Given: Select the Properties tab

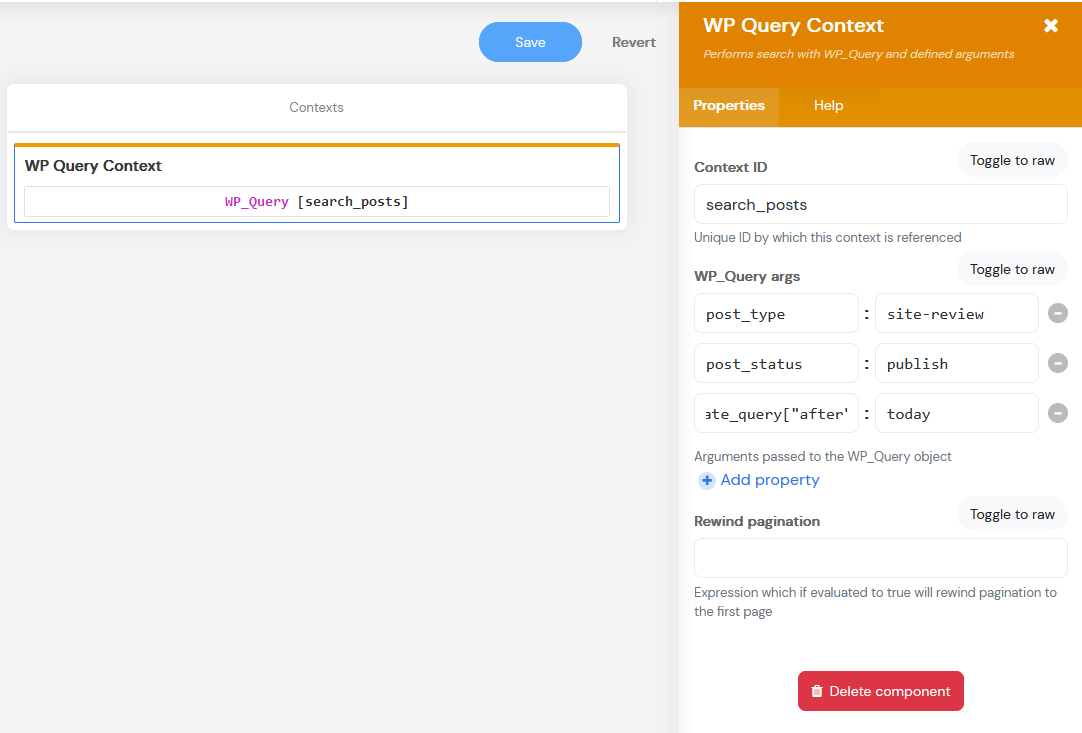Looking at the screenshot, I should [728, 106].
